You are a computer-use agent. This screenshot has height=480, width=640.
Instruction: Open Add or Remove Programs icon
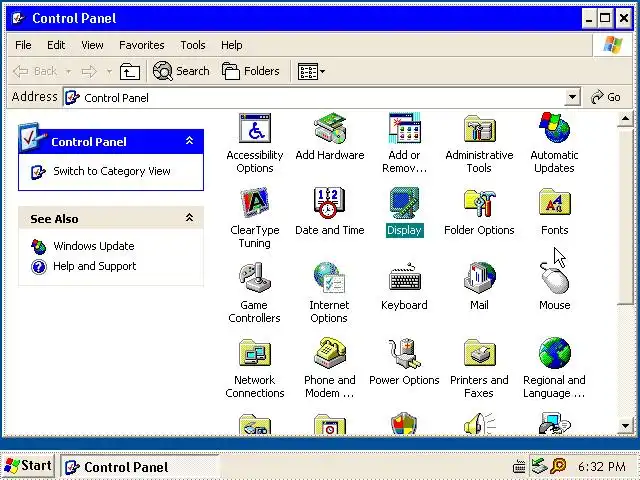point(404,143)
